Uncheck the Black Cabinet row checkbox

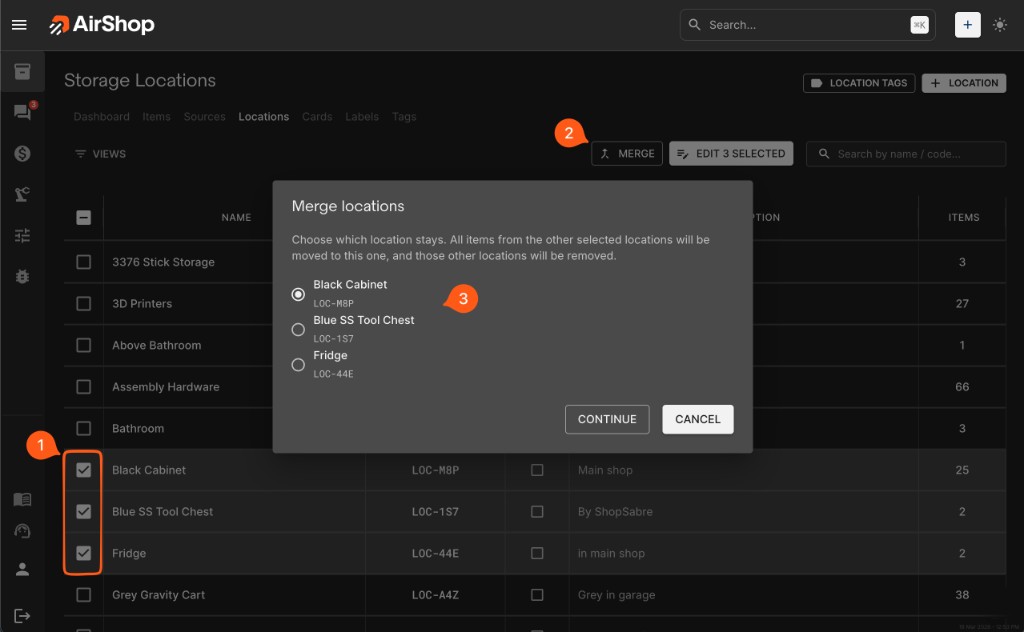click(x=84, y=470)
